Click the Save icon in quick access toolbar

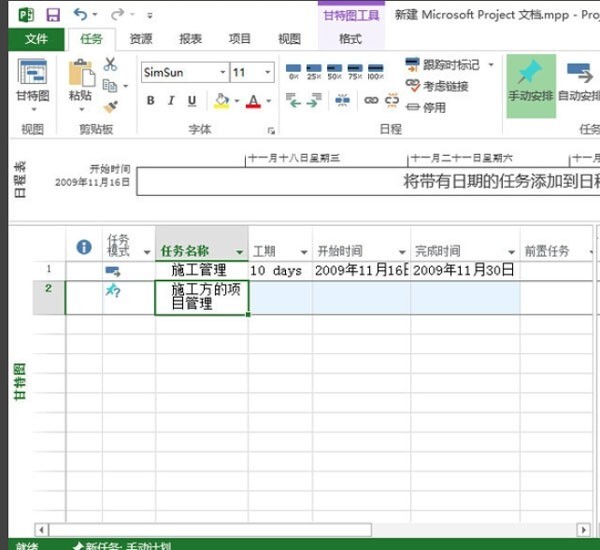click(52, 14)
